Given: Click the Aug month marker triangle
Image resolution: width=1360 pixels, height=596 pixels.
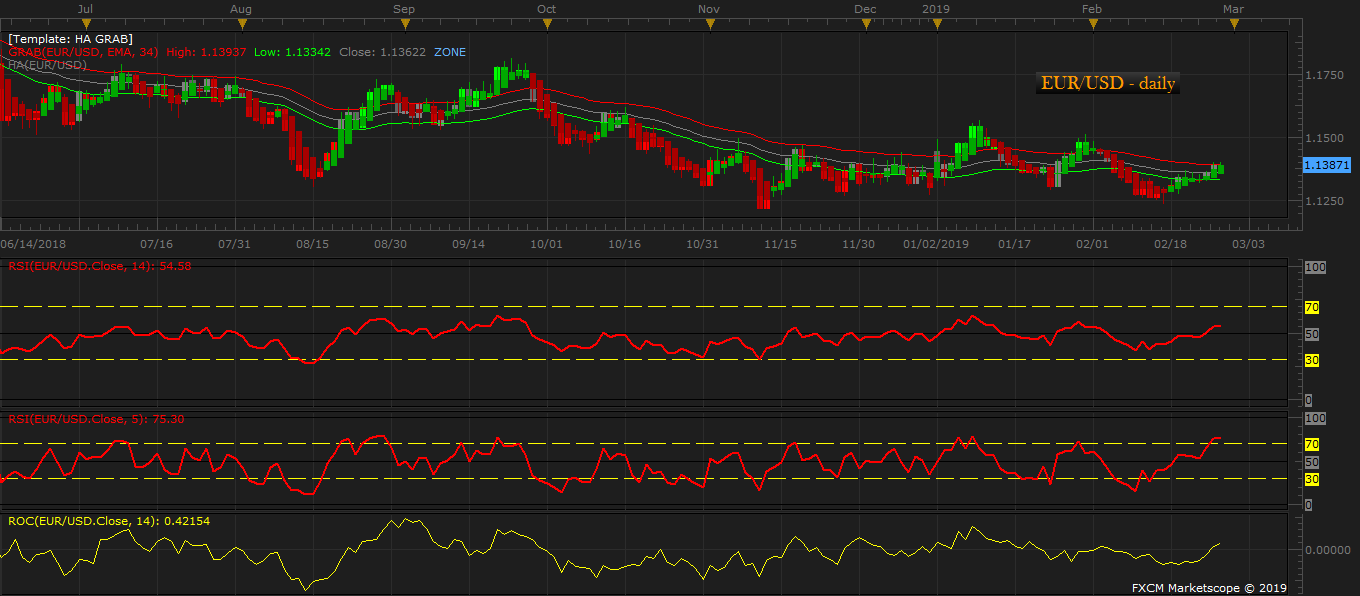Looking at the screenshot, I should click(240, 24).
